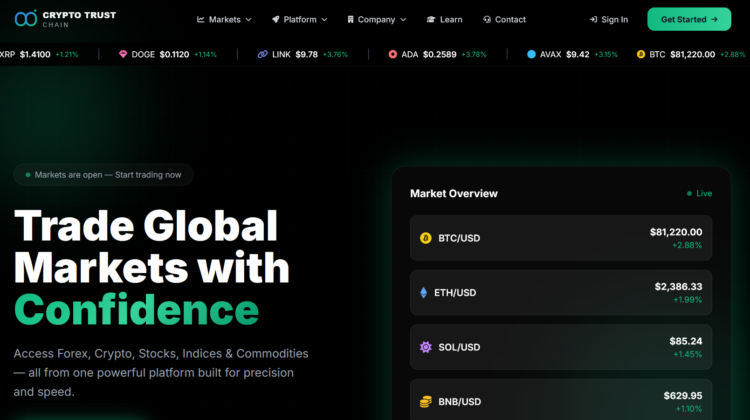Click the Solana gear icon in SOL/USD row
The height and width of the screenshot is (420, 750).
(425, 347)
